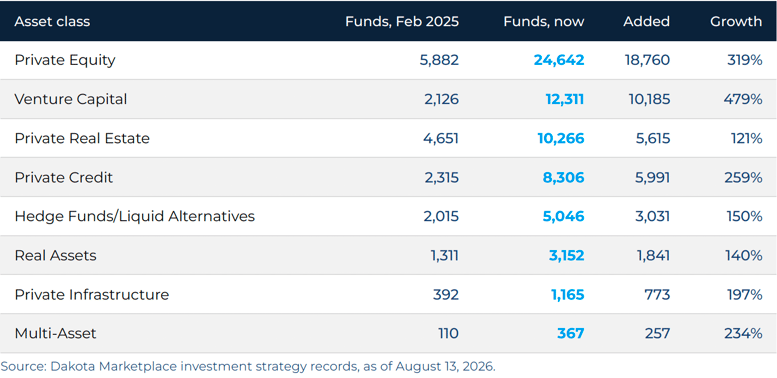Select Multi-Asset Feb 2025 value 110
This screenshot has height=378, width=777.
(449, 333)
